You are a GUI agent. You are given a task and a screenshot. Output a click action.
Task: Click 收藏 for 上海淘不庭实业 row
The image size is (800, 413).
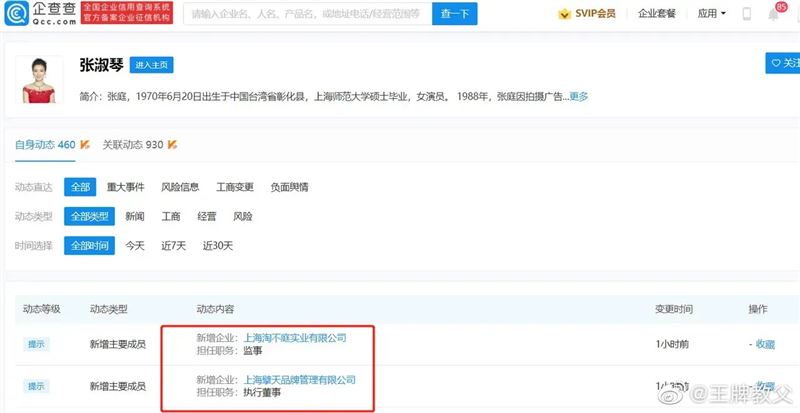pyautogui.click(x=765, y=345)
